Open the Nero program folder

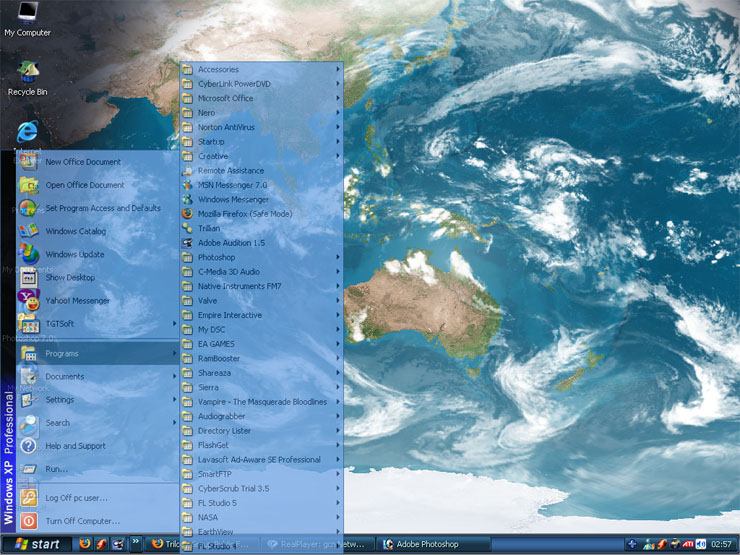pos(261,113)
